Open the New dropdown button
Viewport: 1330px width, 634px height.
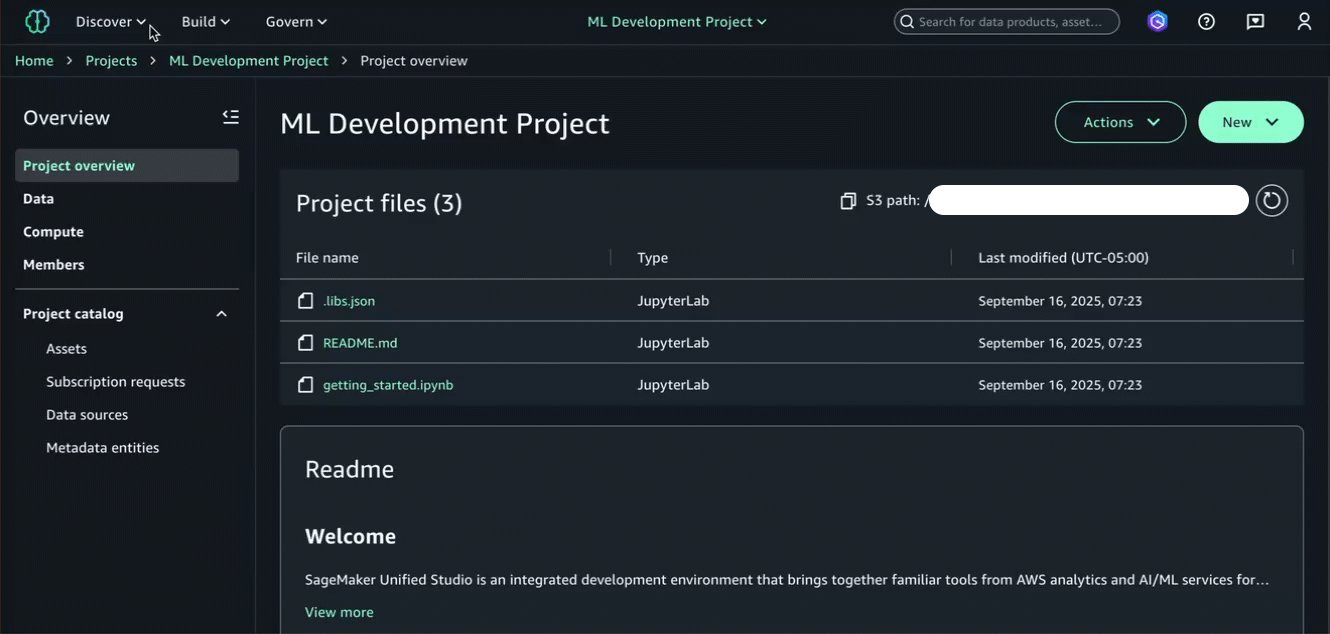pyautogui.click(x=1250, y=122)
